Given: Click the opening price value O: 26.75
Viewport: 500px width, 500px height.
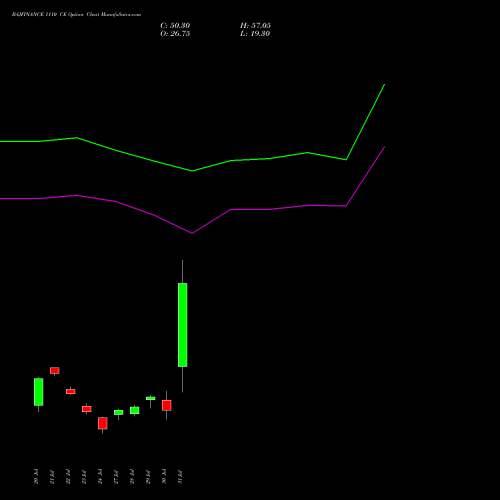Looking at the screenshot, I should [175, 34].
